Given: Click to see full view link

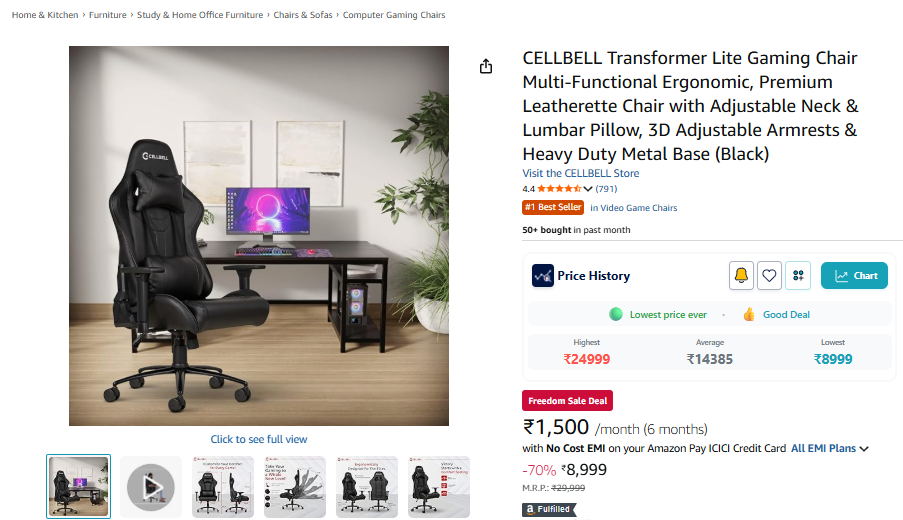Looking at the screenshot, I should [x=259, y=439].
